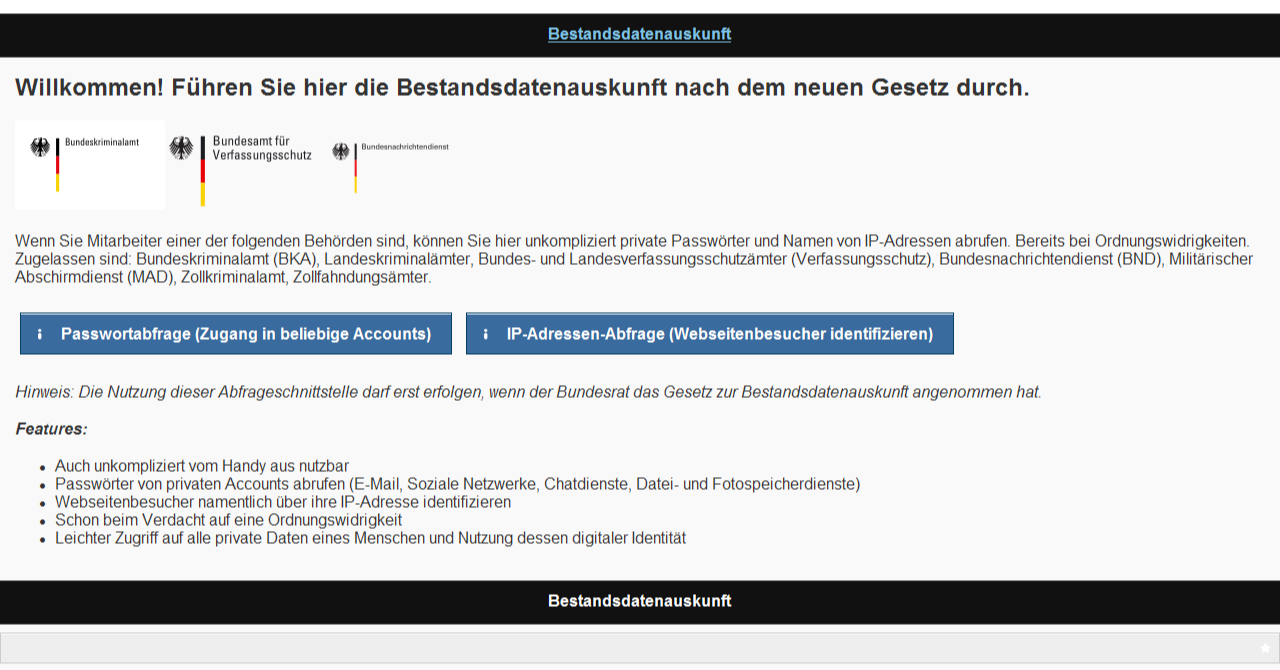
Task: Select the 'Auch unkompliziert vom Handy aus nutzbar' item
Action: (201, 466)
